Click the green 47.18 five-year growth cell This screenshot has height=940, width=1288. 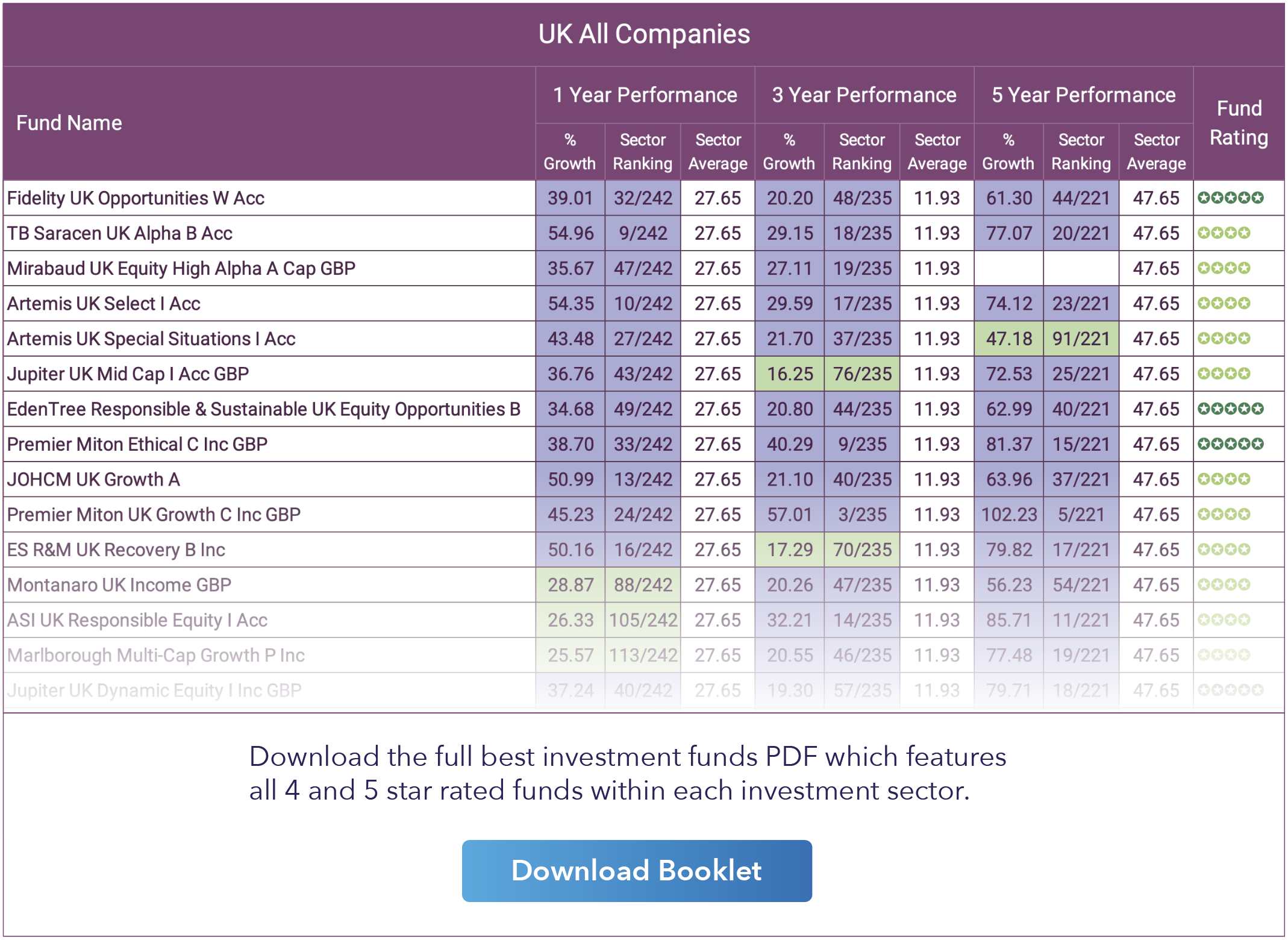click(x=1008, y=339)
